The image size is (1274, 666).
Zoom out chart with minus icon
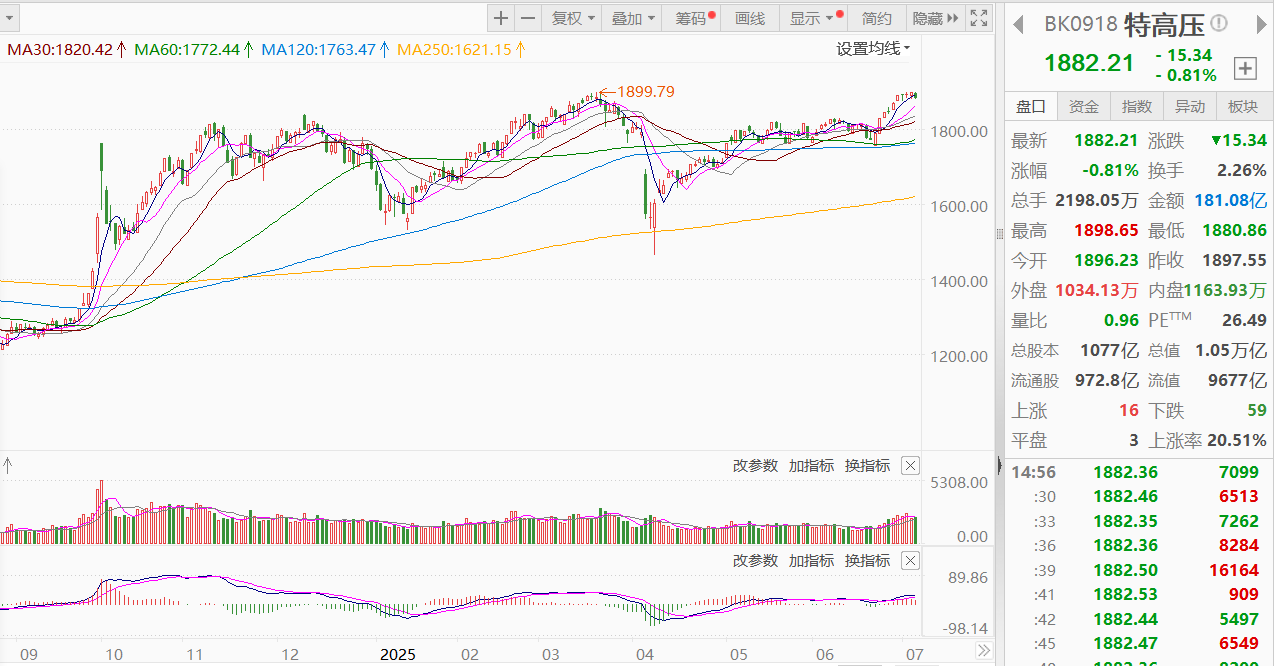(x=528, y=18)
